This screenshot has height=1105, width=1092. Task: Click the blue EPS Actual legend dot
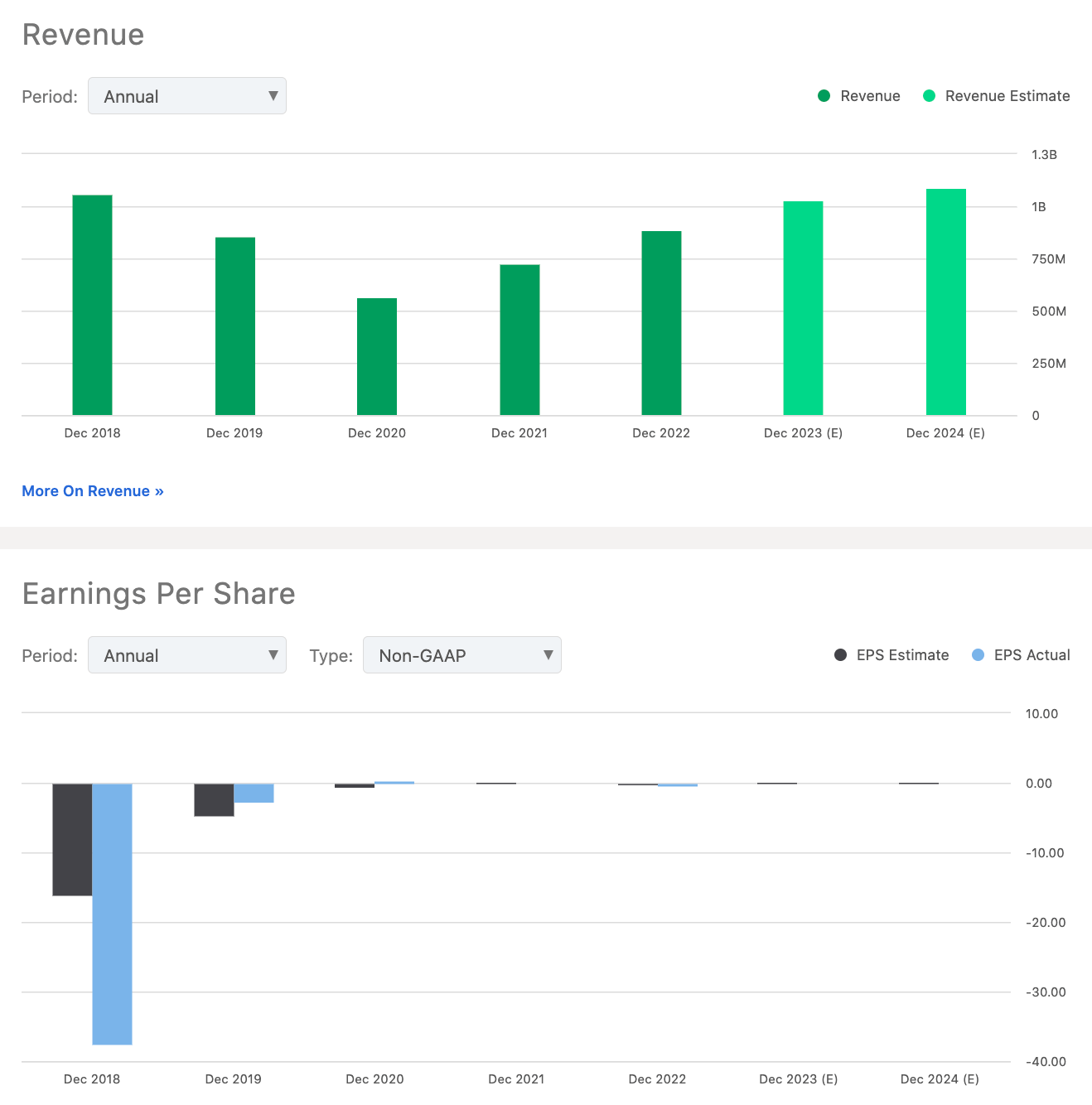978,655
